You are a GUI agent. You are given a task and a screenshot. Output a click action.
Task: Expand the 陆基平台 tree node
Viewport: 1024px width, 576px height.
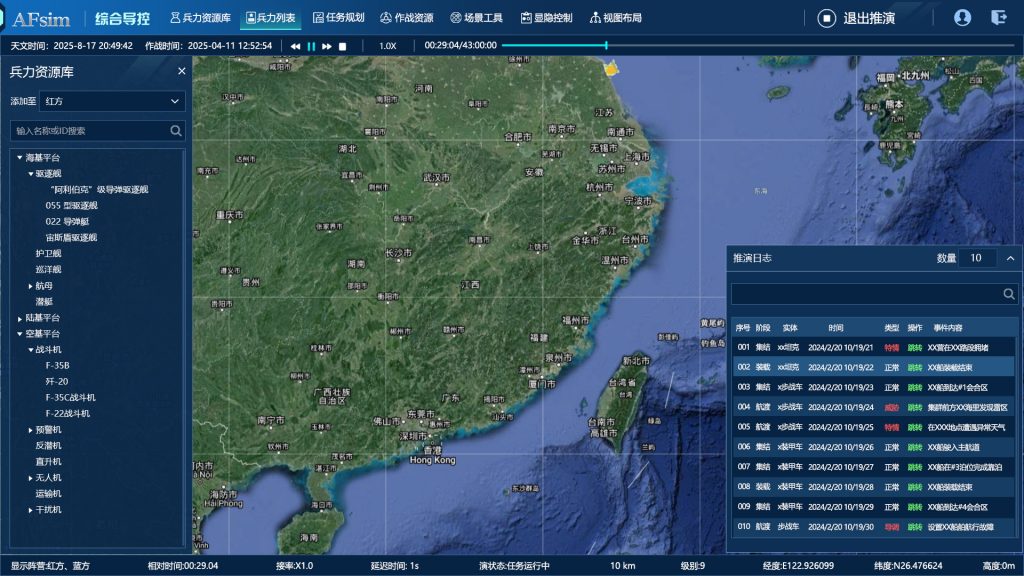[x=19, y=318]
